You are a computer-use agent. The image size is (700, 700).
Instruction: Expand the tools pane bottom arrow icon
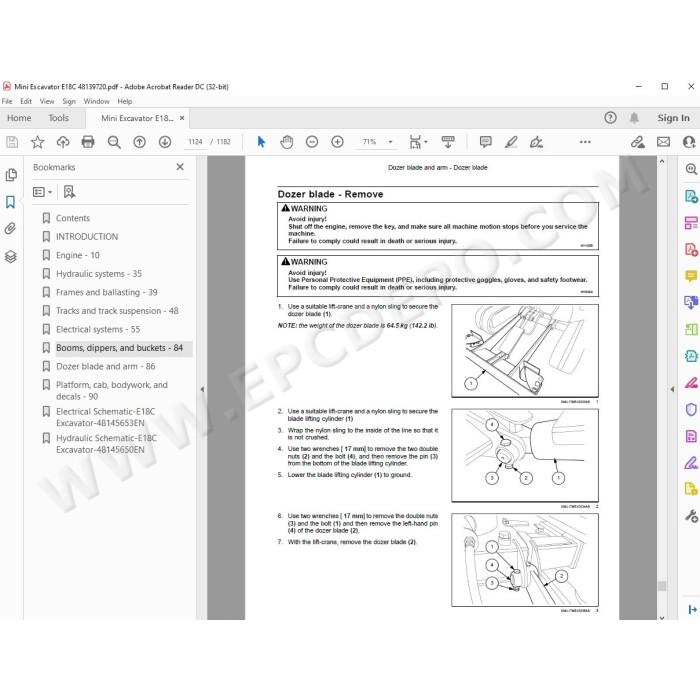[692, 609]
